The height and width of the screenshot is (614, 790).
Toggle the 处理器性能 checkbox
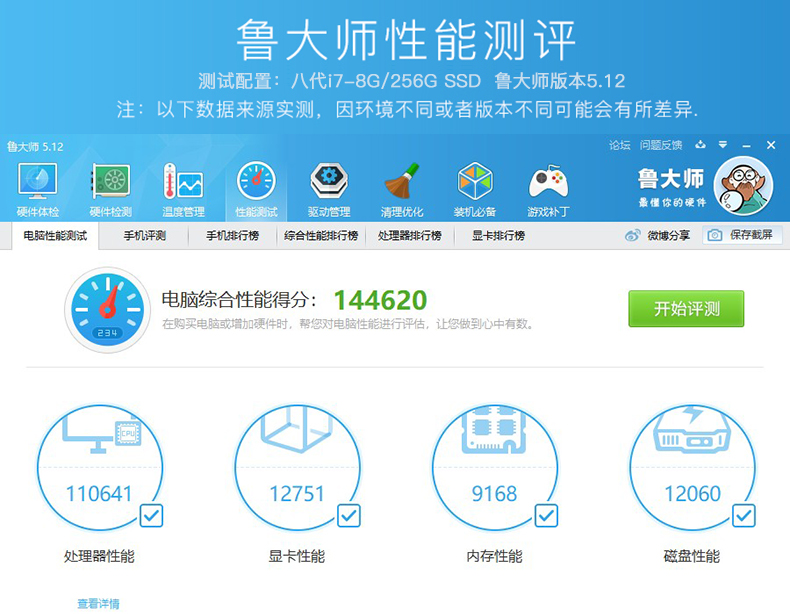[151, 515]
